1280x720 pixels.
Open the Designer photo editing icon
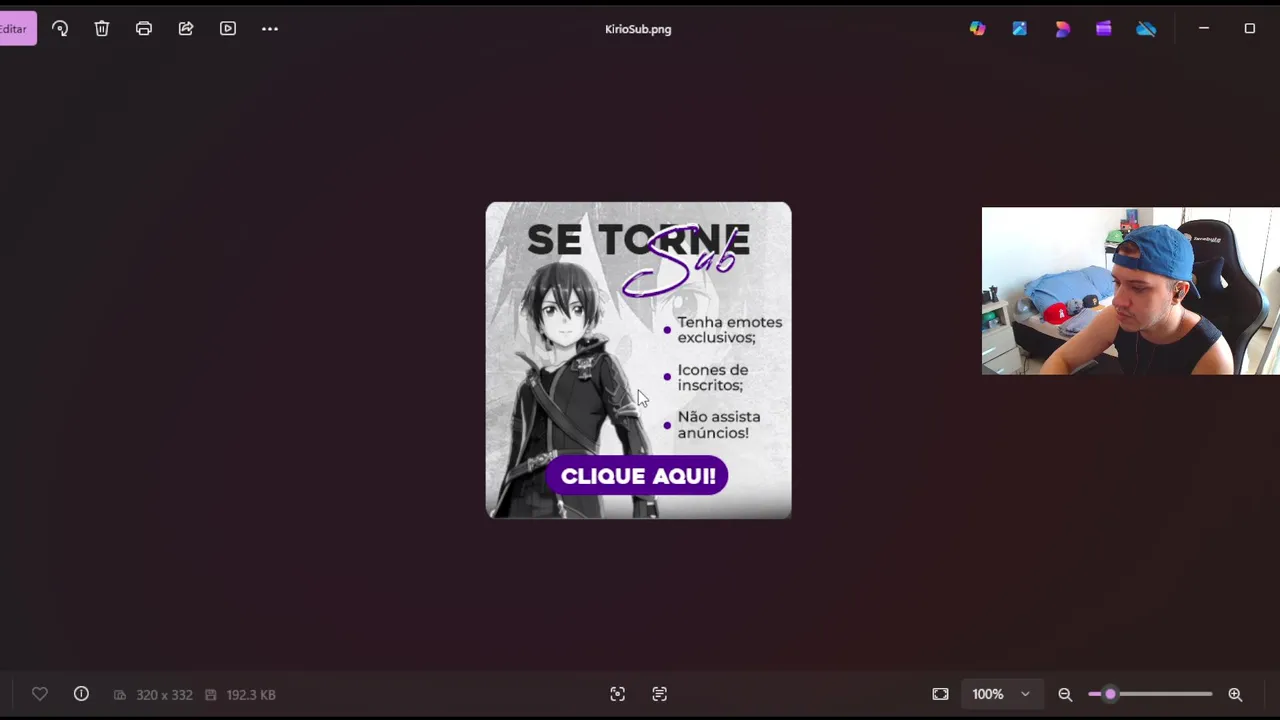tap(1019, 29)
